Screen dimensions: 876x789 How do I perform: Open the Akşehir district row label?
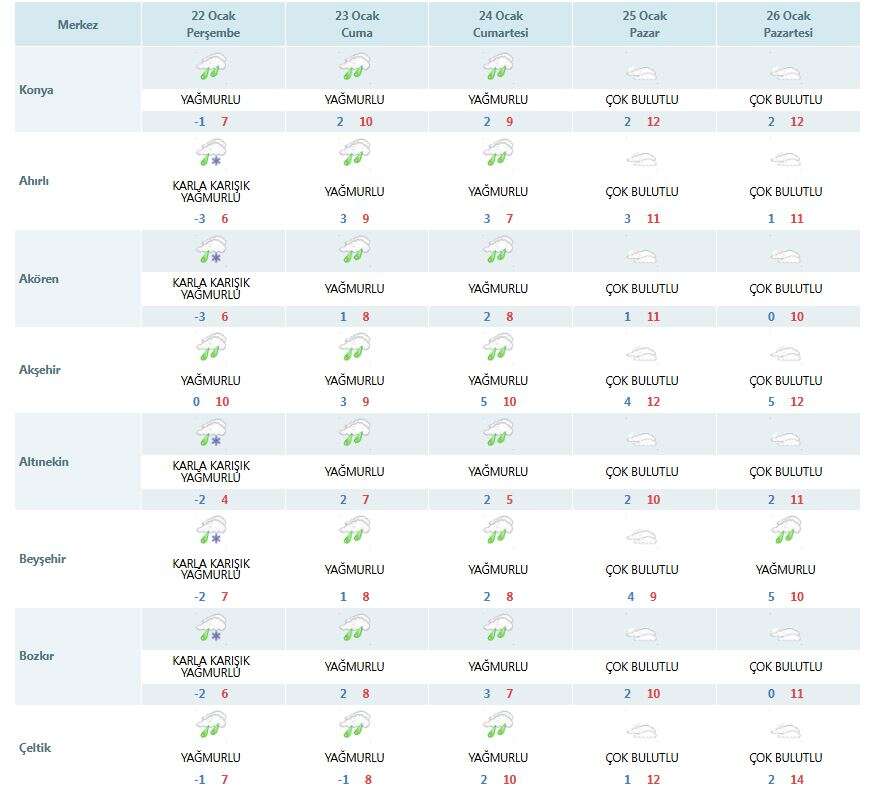pos(41,370)
